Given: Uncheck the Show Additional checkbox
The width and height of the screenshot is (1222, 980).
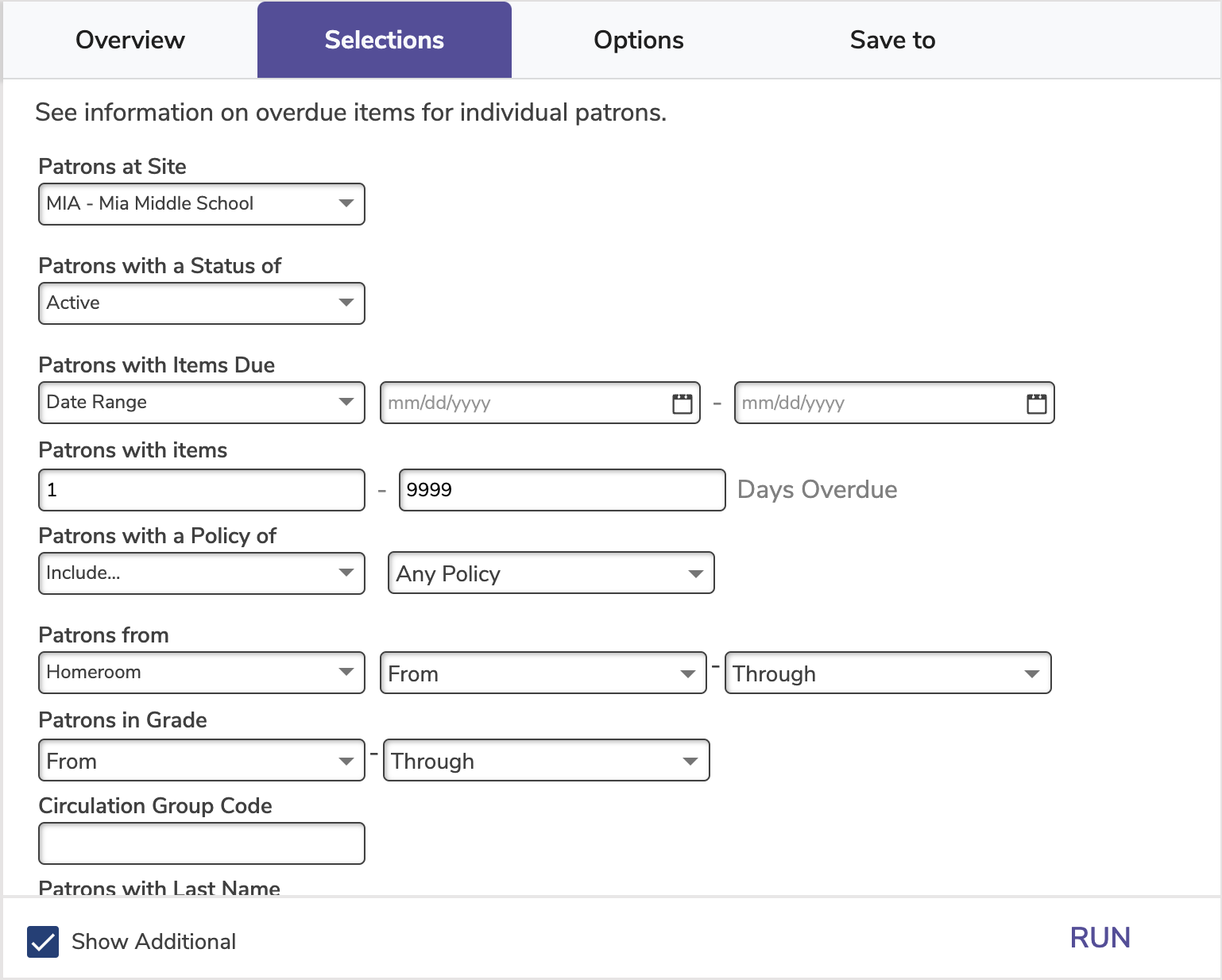Looking at the screenshot, I should [44, 943].
